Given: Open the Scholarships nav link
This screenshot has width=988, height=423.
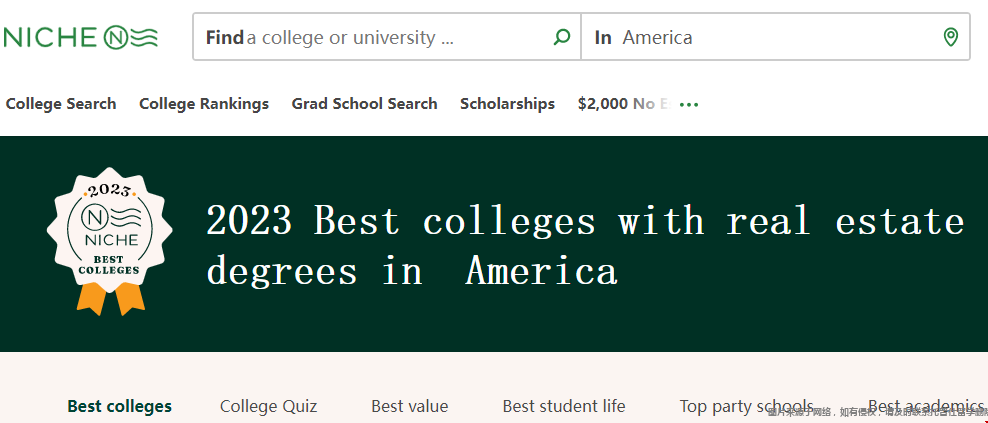Looking at the screenshot, I should [x=507, y=104].
